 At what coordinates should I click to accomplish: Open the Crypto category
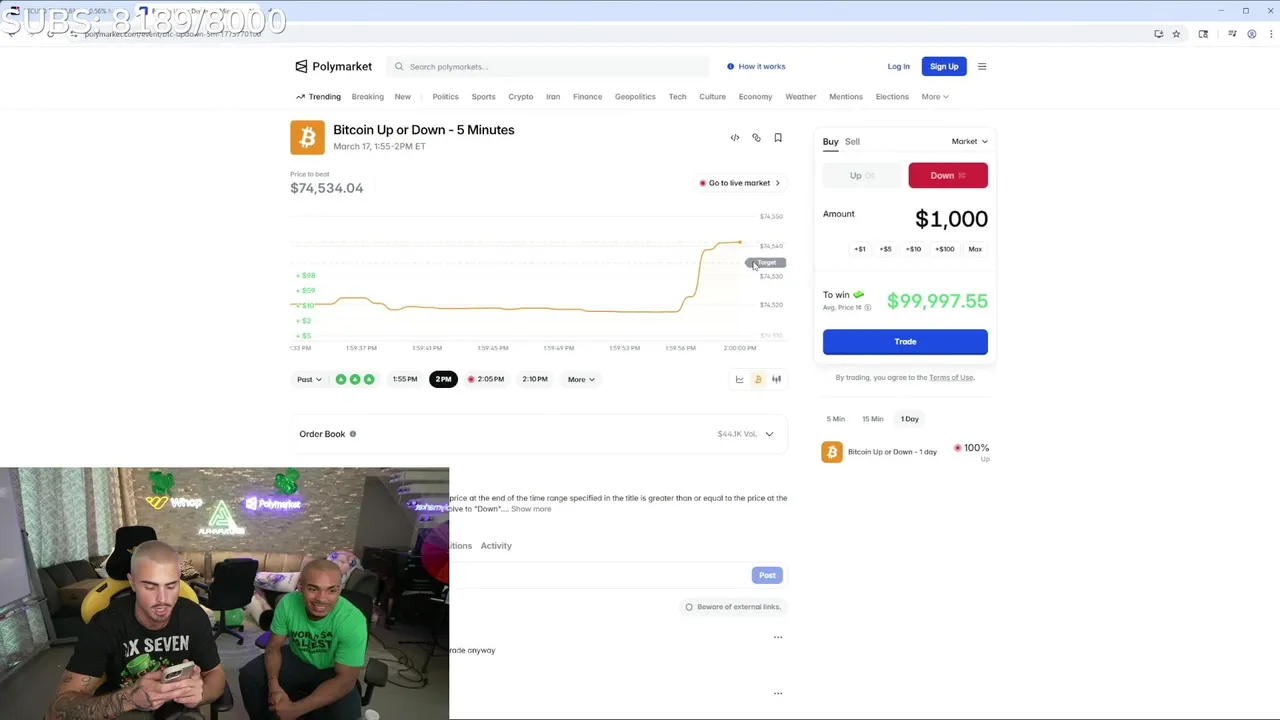[x=521, y=97]
